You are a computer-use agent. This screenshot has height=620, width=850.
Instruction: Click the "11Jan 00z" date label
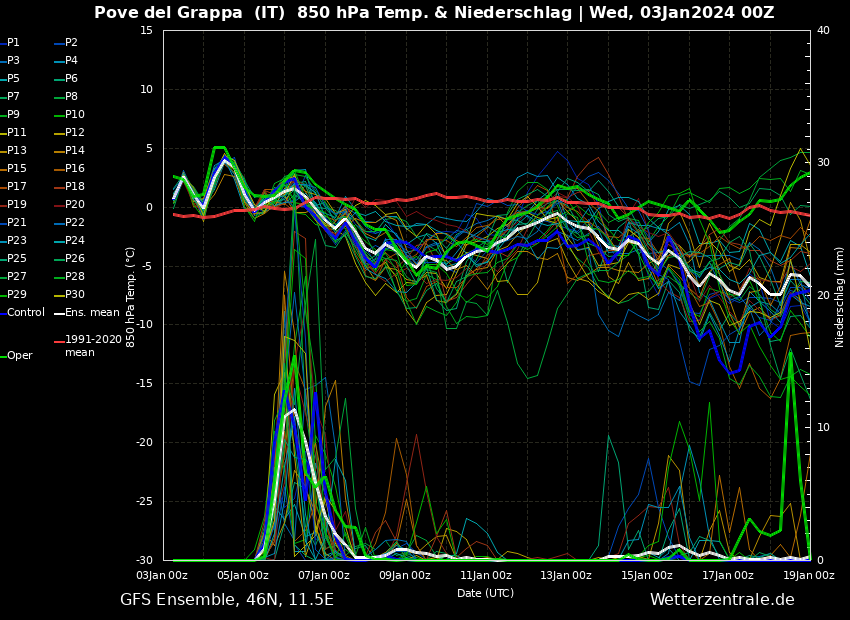486,576
